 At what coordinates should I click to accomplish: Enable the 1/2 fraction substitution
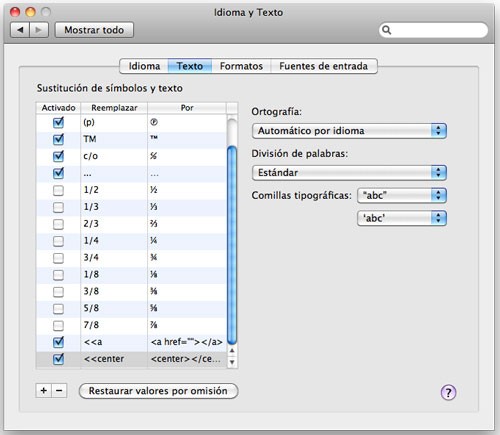[58, 190]
